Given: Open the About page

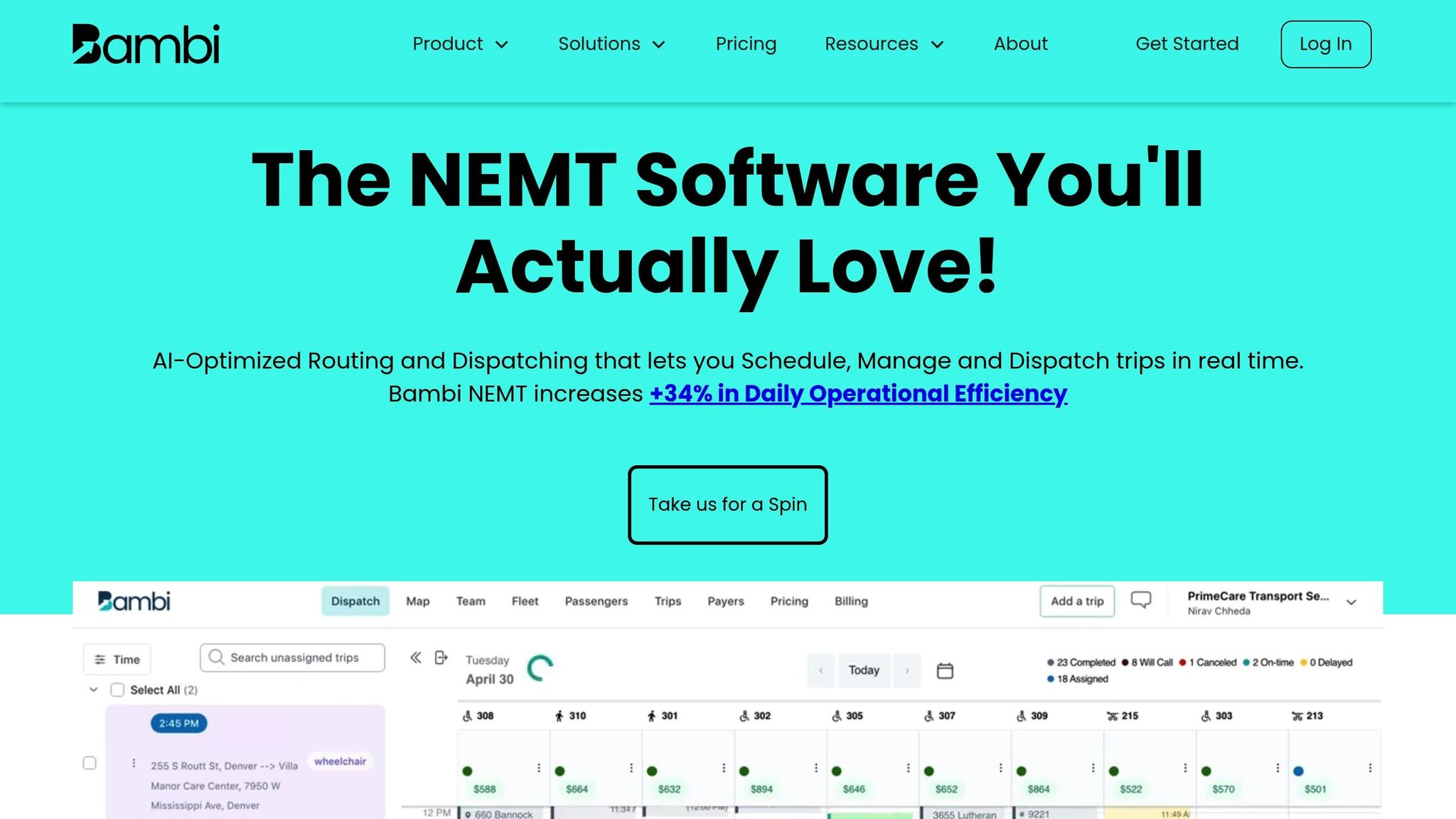Looking at the screenshot, I should coord(1021,44).
